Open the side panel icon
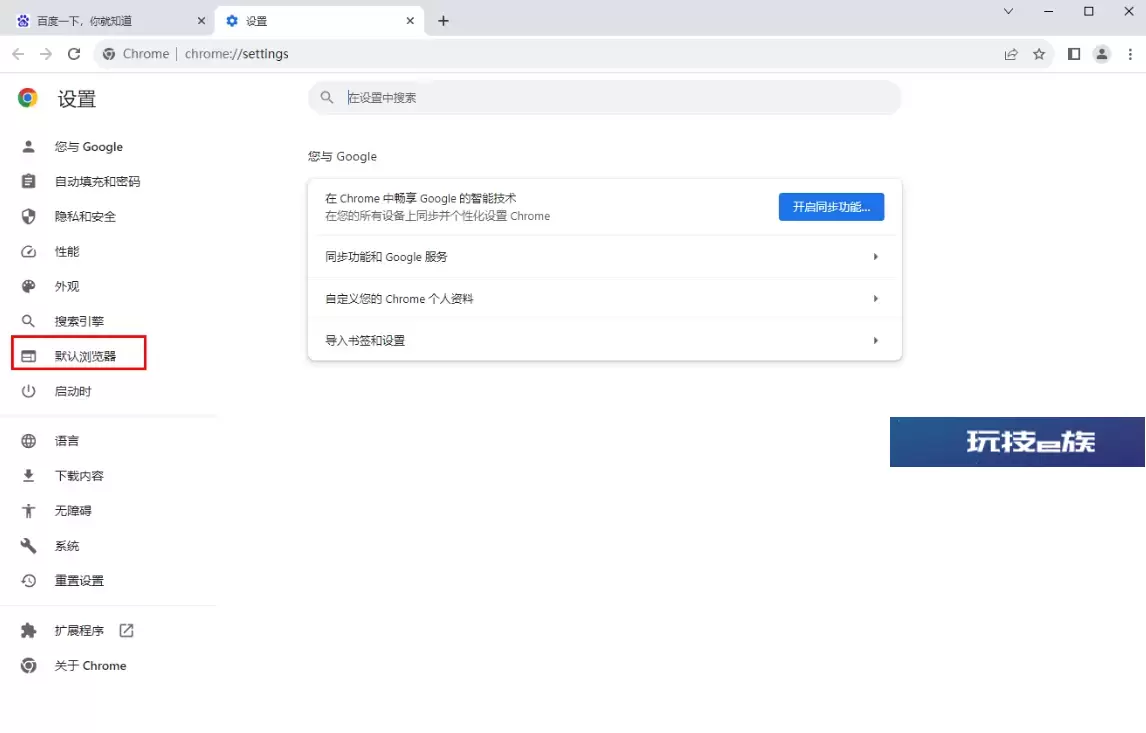 (1074, 53)
